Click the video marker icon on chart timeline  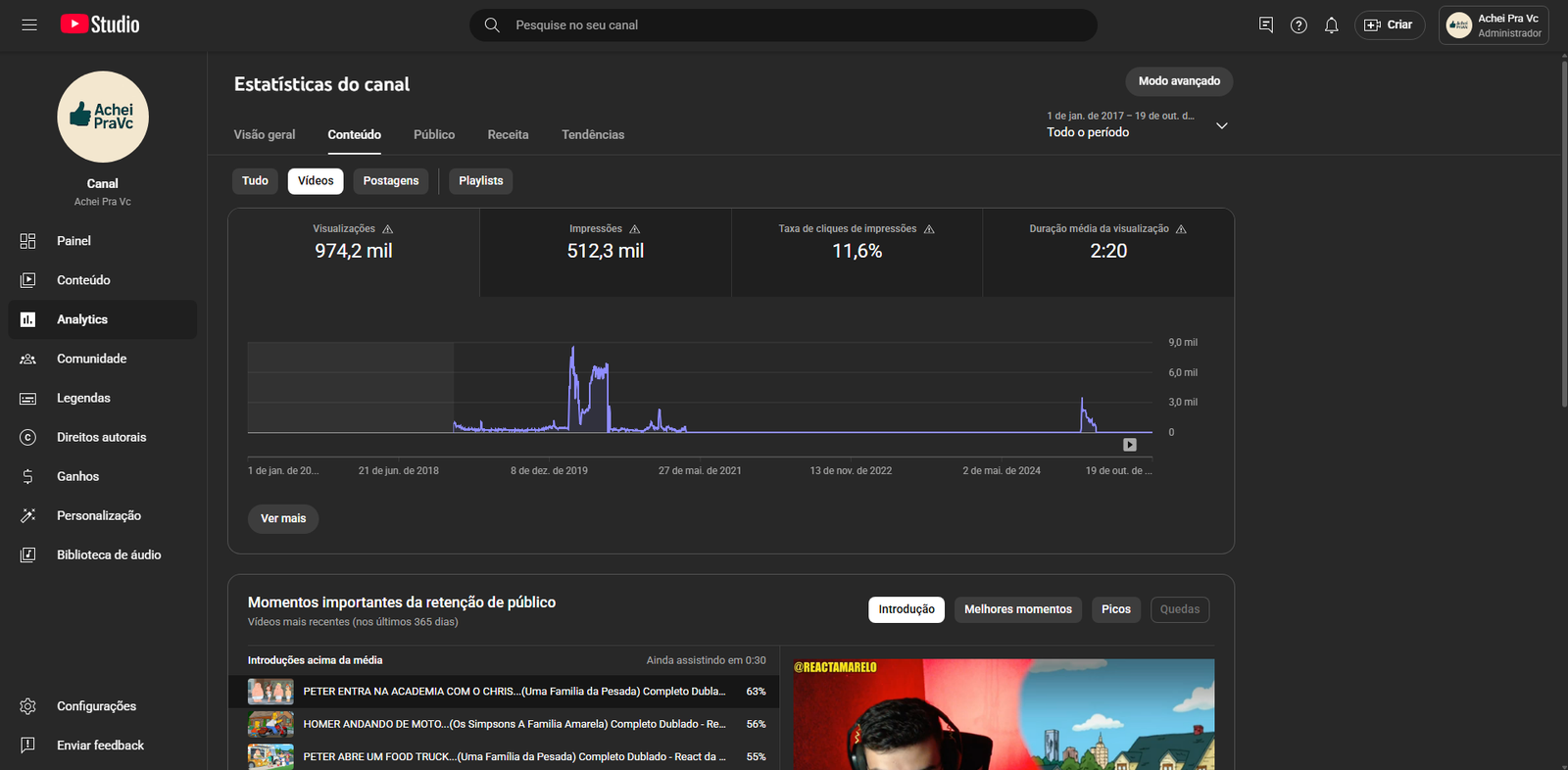point(1130,445)
